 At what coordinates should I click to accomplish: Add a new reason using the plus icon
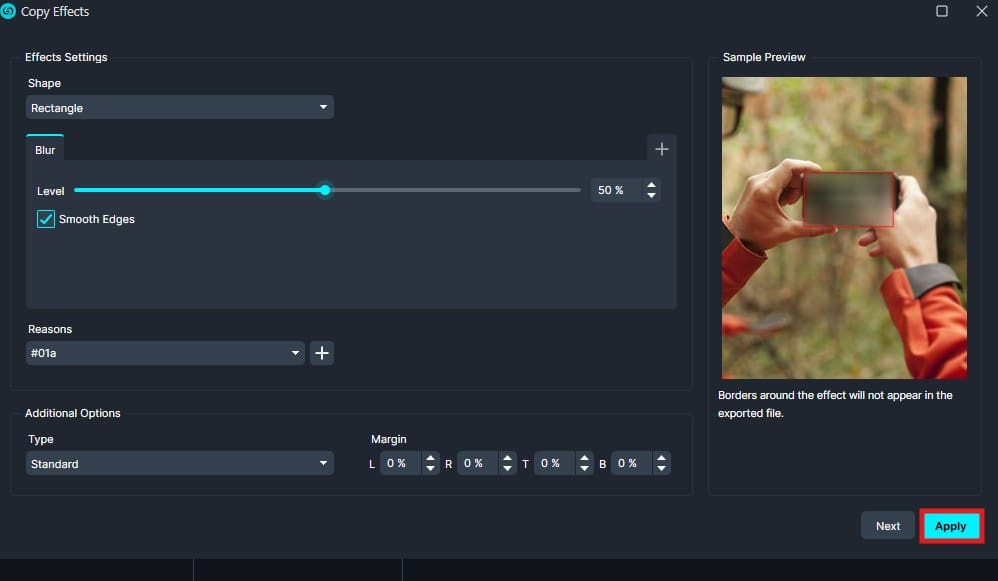coord(321,352)
